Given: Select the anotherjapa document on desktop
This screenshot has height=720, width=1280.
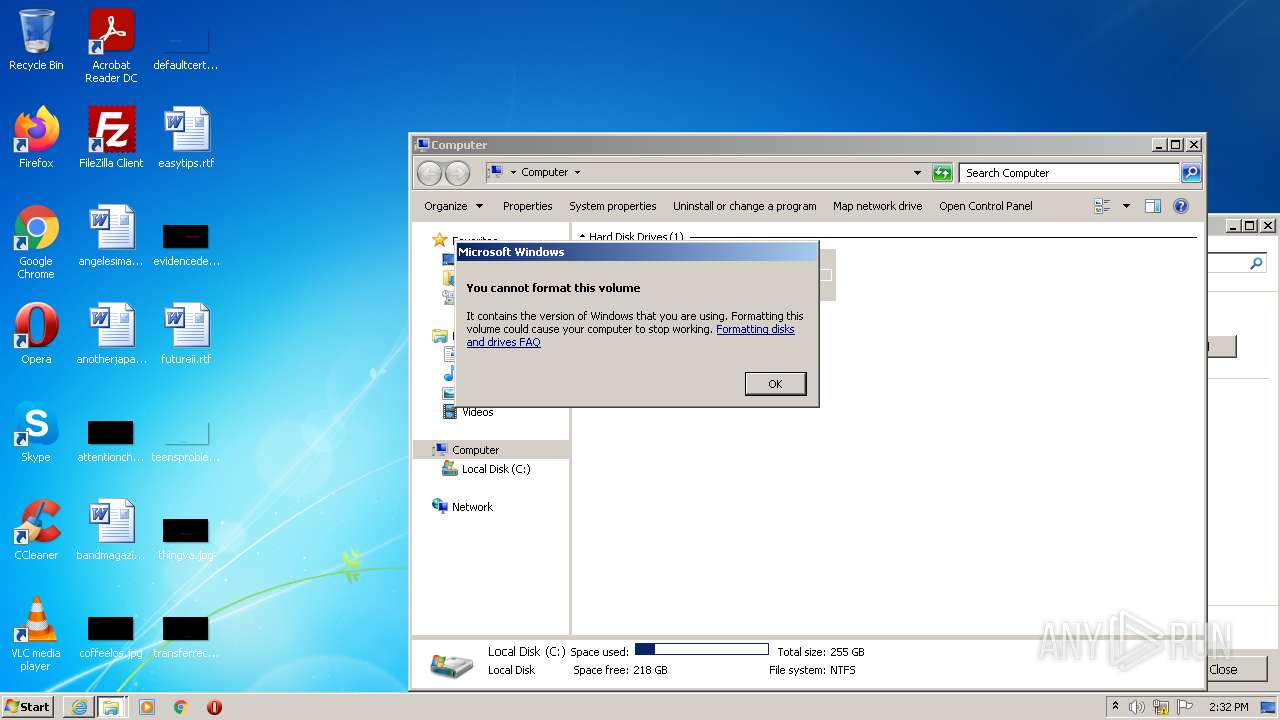Looking at the screenshot, I should point(111,334).
